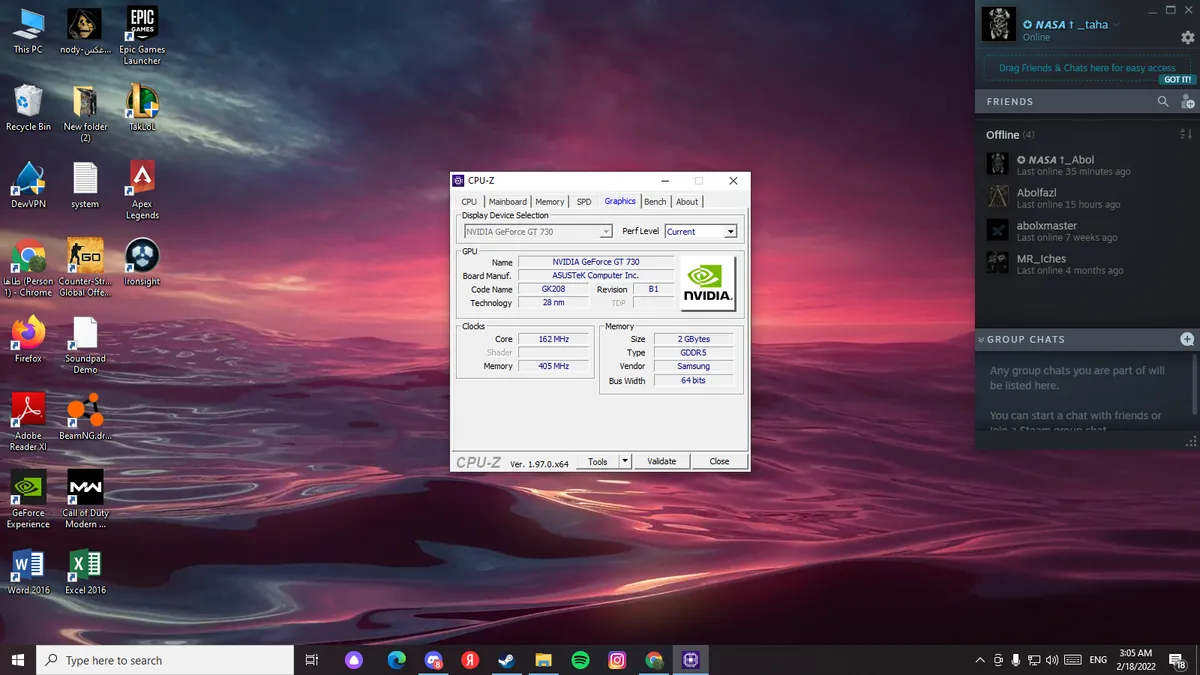Click the add friend icon

coord(1187,102)
